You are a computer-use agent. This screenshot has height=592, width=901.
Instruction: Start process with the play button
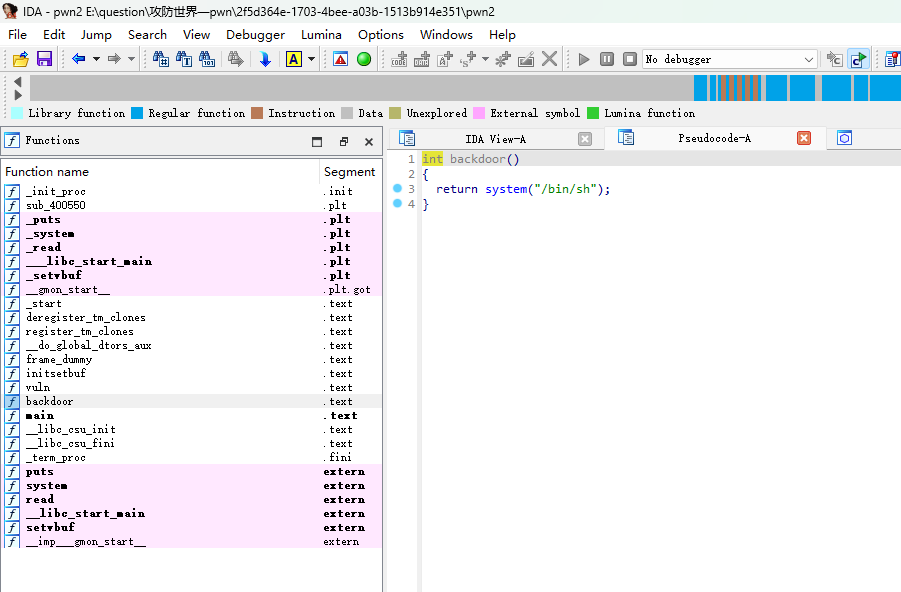pos(584,59)
